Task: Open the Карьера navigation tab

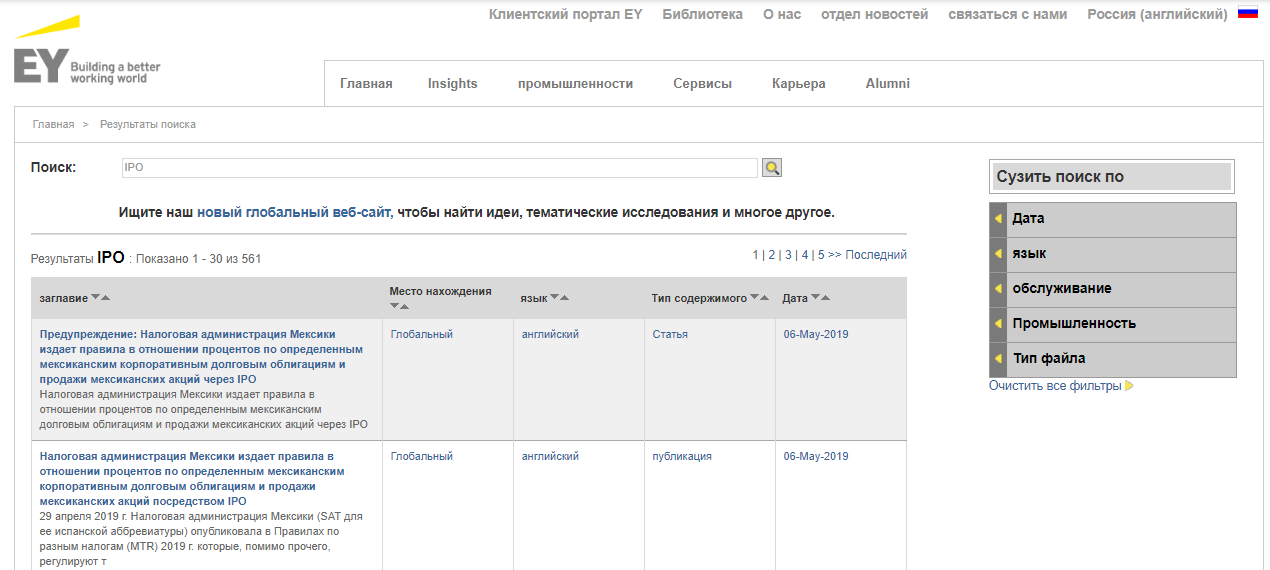Action: click(x=798, y=84)
